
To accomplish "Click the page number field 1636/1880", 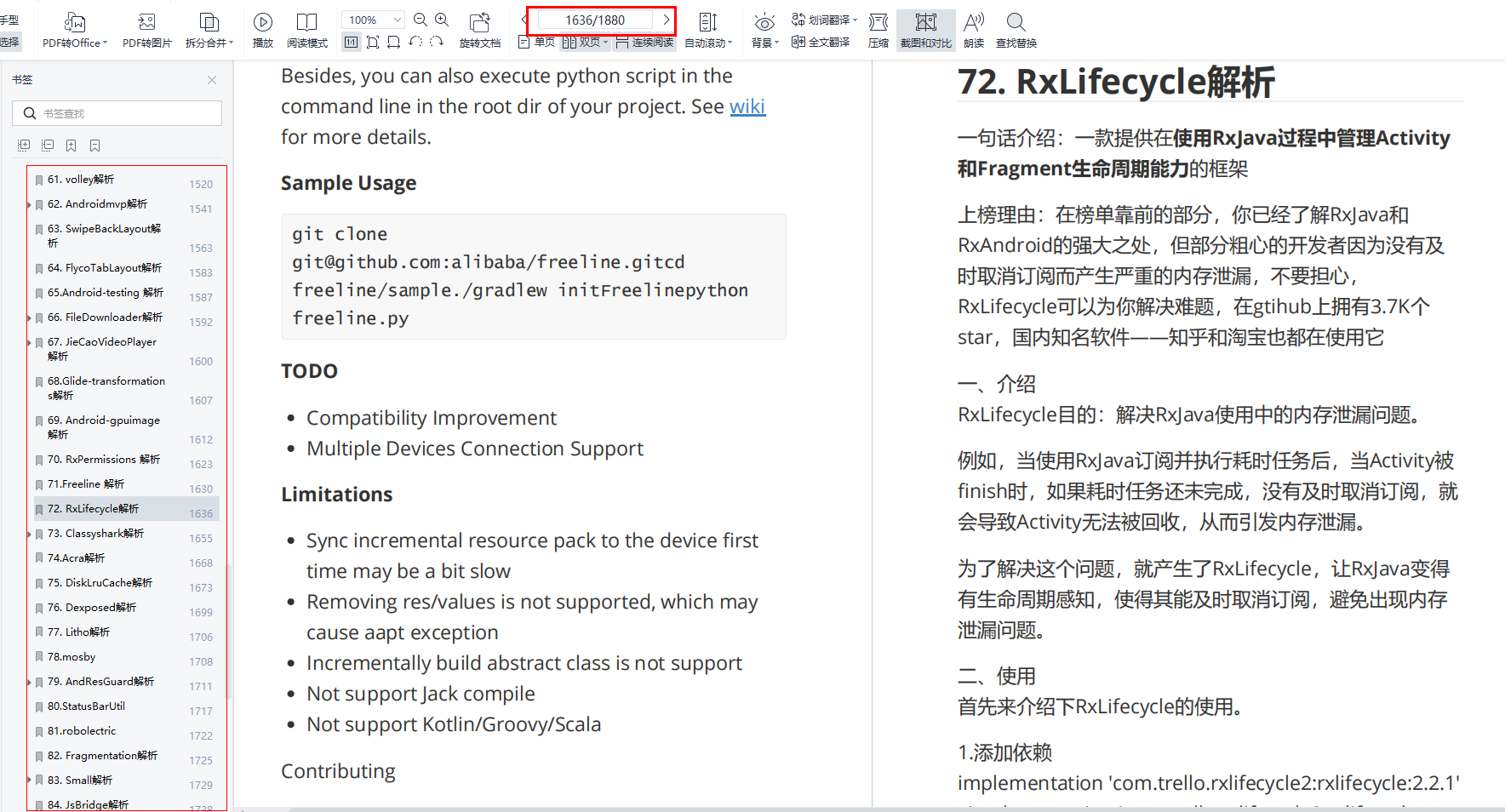I will (594, 20).
